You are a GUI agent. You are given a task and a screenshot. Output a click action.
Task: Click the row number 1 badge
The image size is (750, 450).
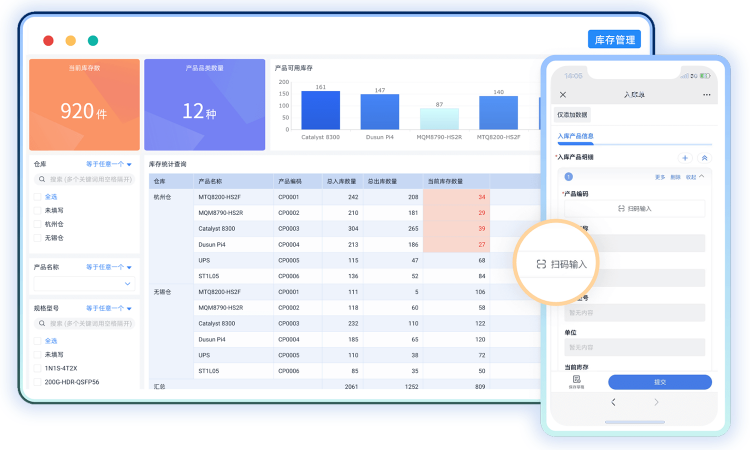pos(569,177)
